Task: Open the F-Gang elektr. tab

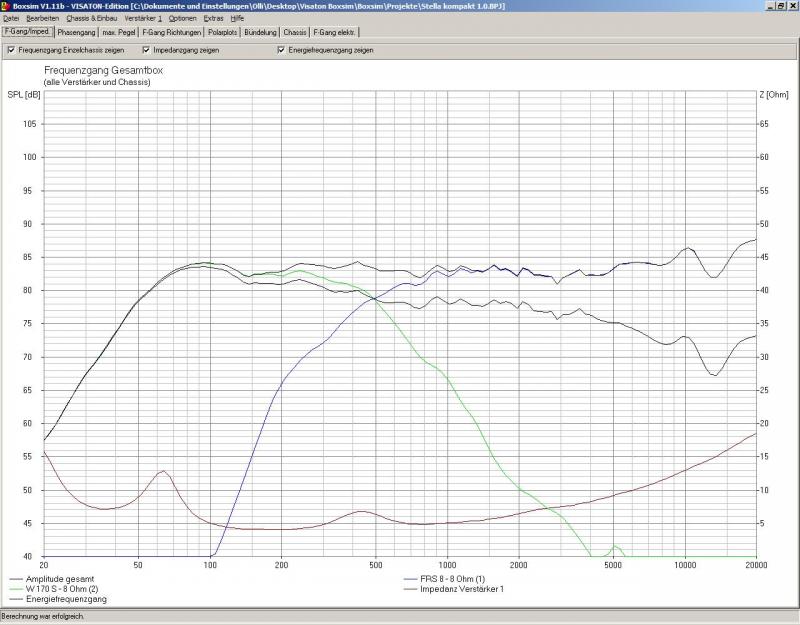Action: (x=335, y=32)
